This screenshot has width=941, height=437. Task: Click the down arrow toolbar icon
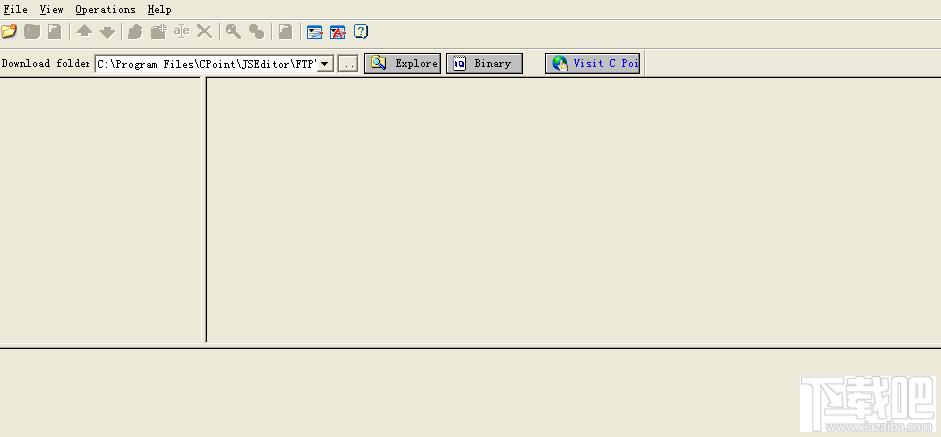107,31
